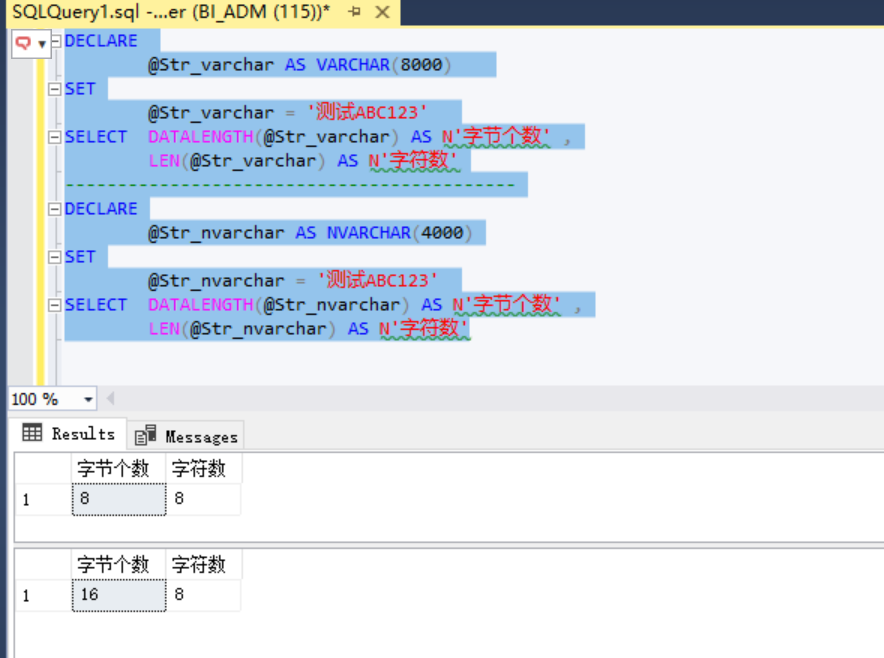Click the horizontal scroll left arrow
Viewport: 884px width, 658px height.
[x=110, y=399]
